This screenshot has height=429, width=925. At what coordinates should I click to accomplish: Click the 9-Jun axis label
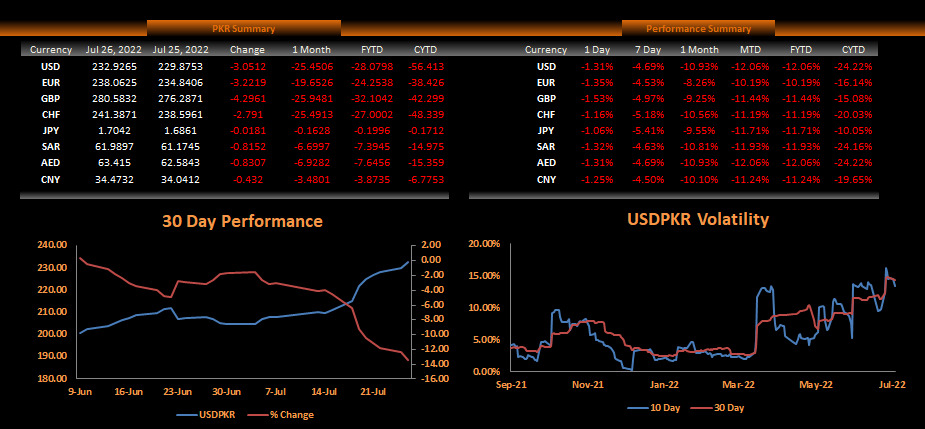[82, 392]
